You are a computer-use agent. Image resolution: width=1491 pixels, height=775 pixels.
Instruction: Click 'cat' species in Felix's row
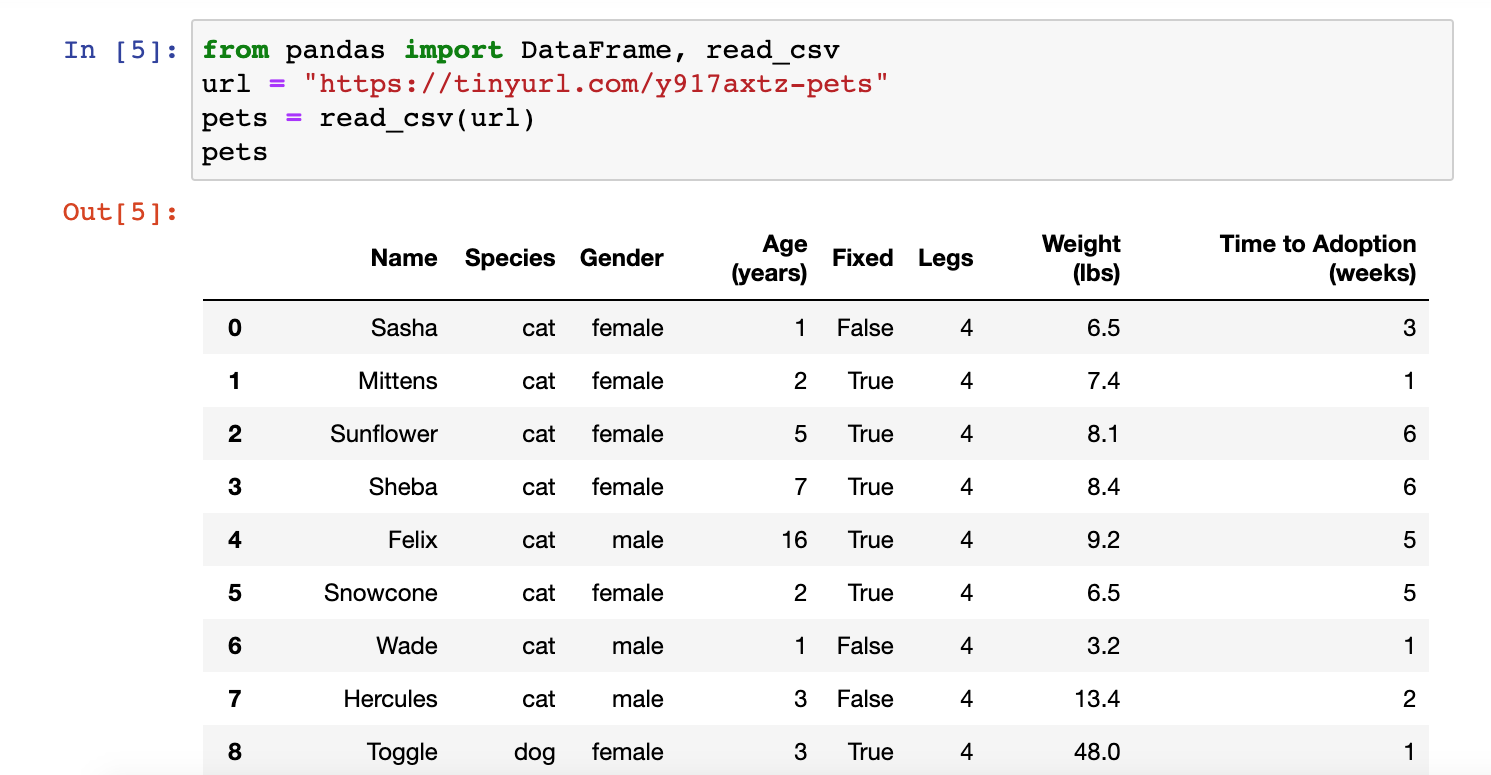(539, 540)
